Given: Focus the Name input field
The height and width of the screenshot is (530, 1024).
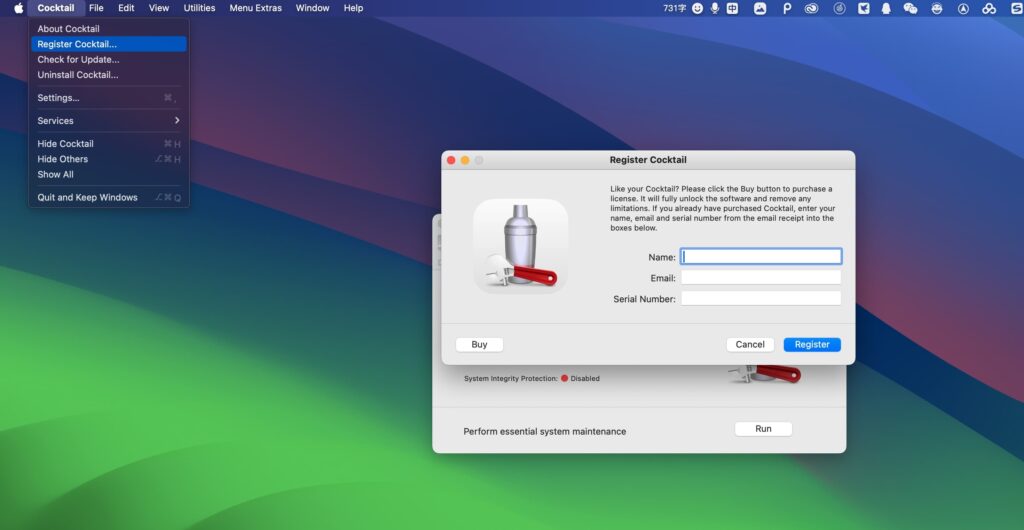Looking at the screenshot, I should click(x=761, y=257).
